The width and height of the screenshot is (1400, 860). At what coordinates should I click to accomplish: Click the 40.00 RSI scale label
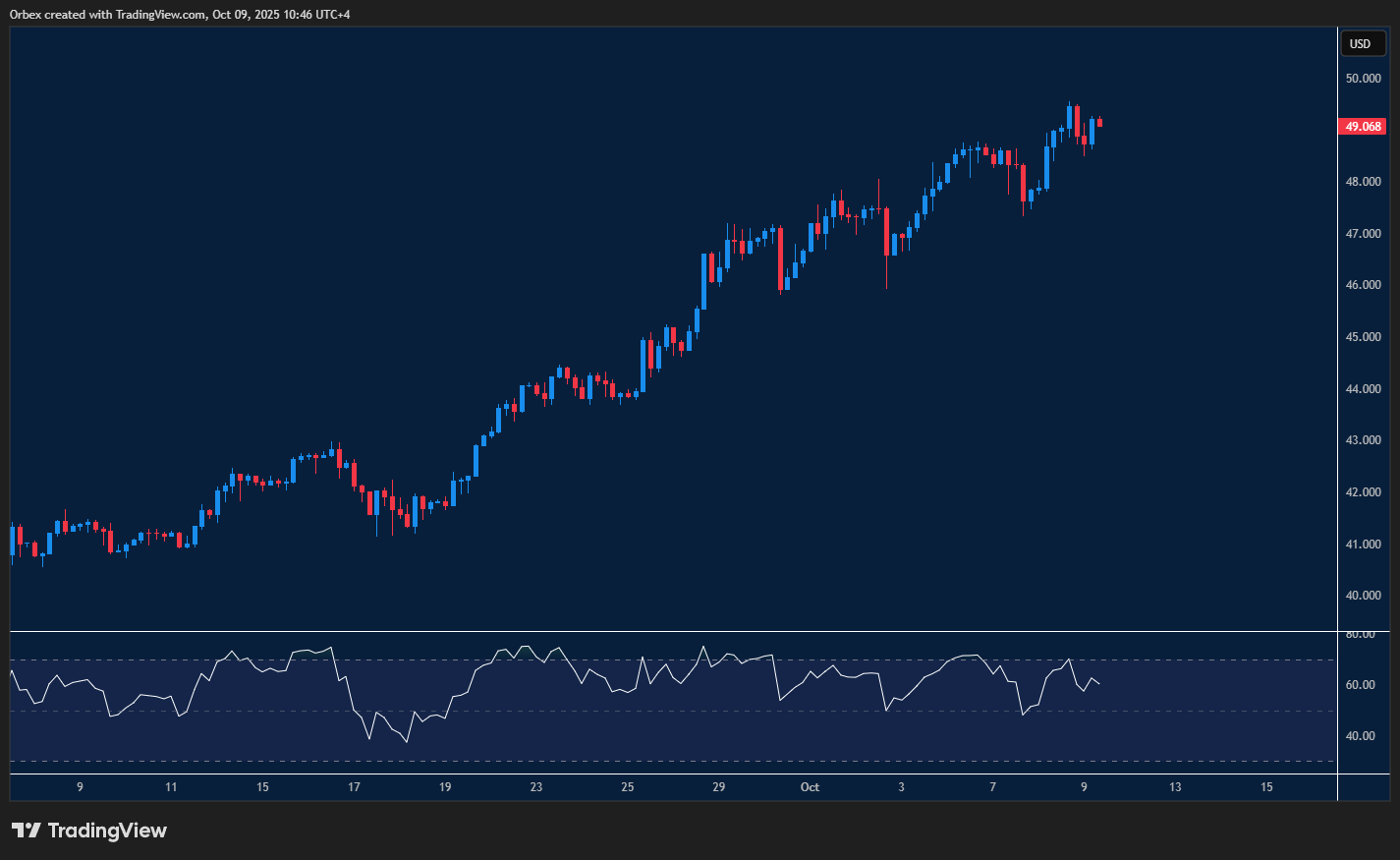coord(1360,736)
